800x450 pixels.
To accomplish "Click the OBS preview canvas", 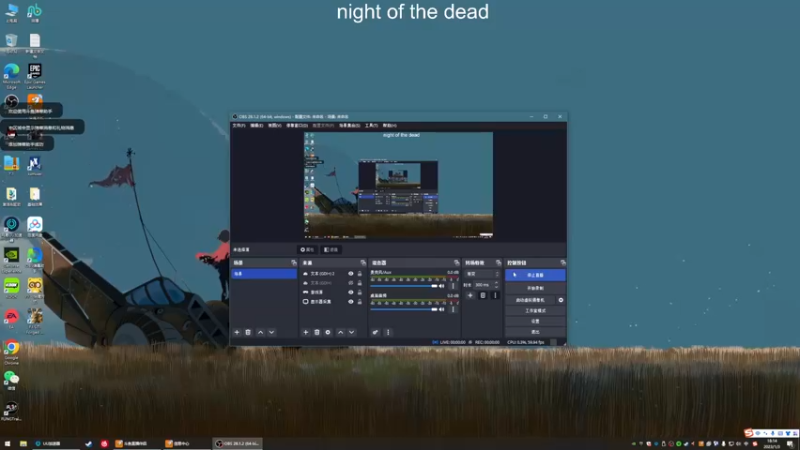I will (398, 185).
